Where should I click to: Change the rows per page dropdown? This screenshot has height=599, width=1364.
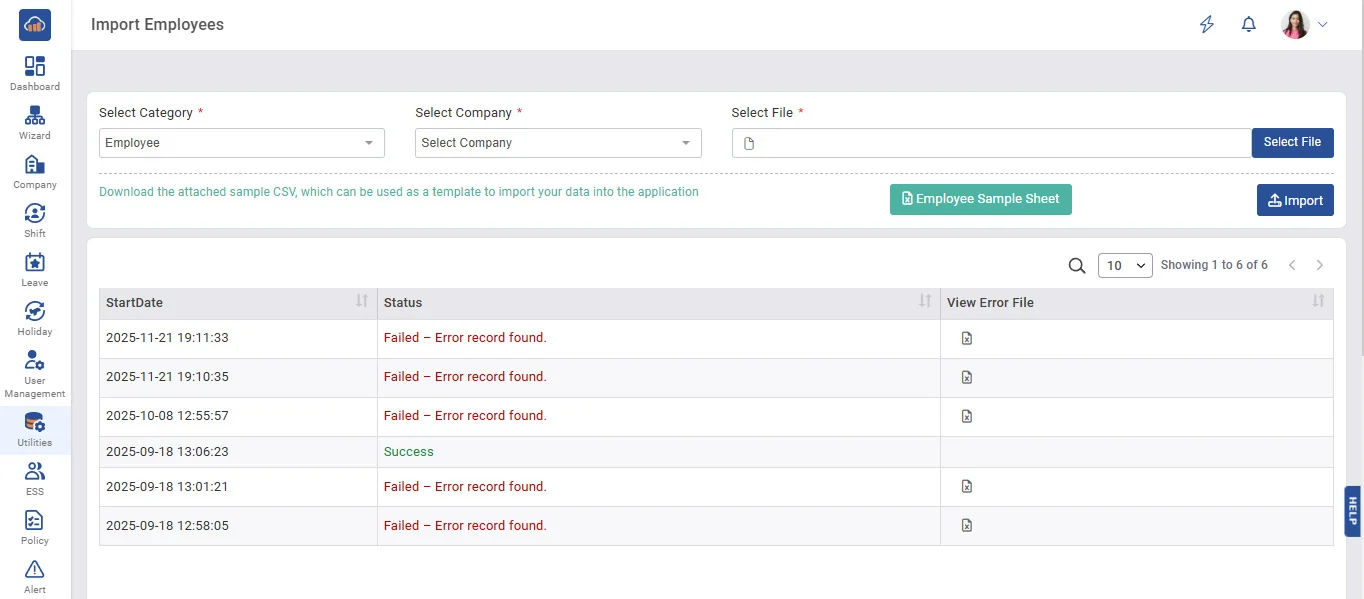pos(1125,266)
